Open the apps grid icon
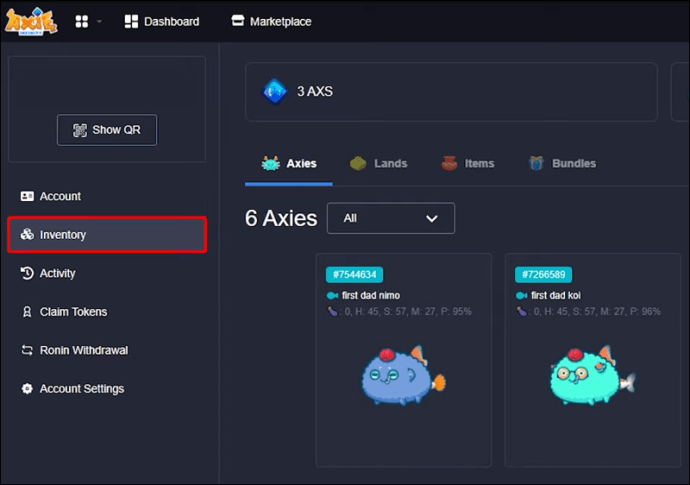Viewport: 690px width, 485px height. pyautogui.click(x=82, y=21)
